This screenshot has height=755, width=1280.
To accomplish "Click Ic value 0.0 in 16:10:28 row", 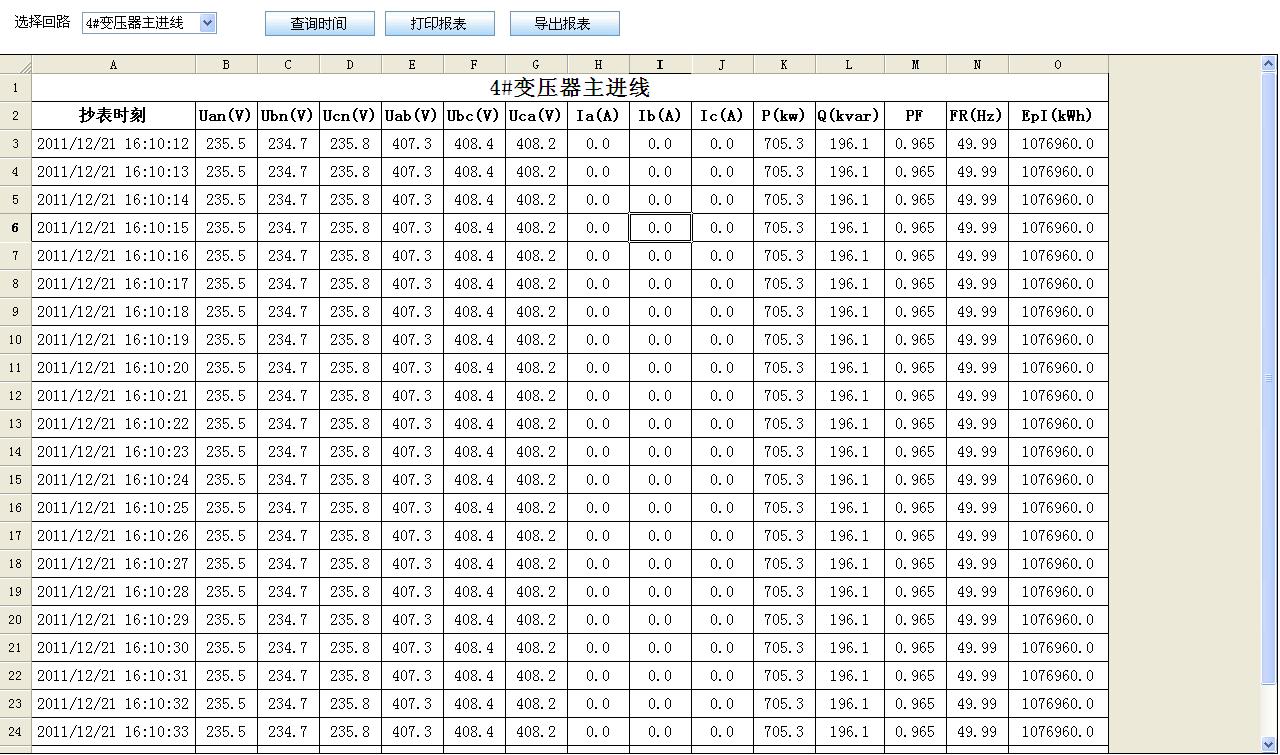I will point(722,592).
